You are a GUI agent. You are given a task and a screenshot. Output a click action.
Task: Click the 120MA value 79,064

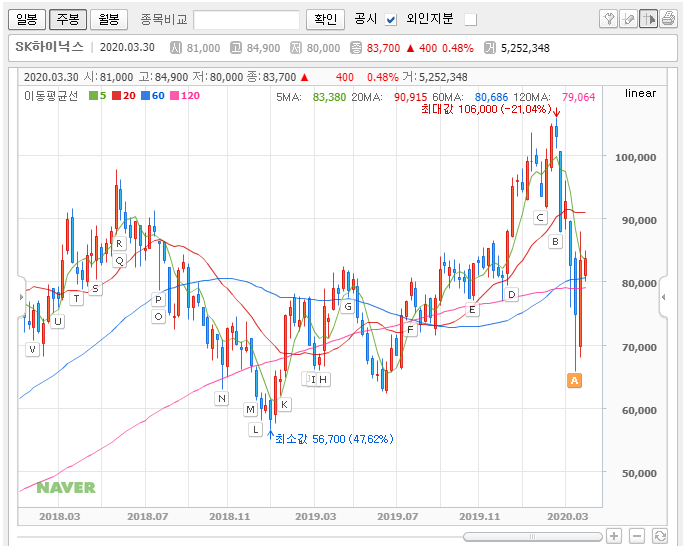[579, 97]
